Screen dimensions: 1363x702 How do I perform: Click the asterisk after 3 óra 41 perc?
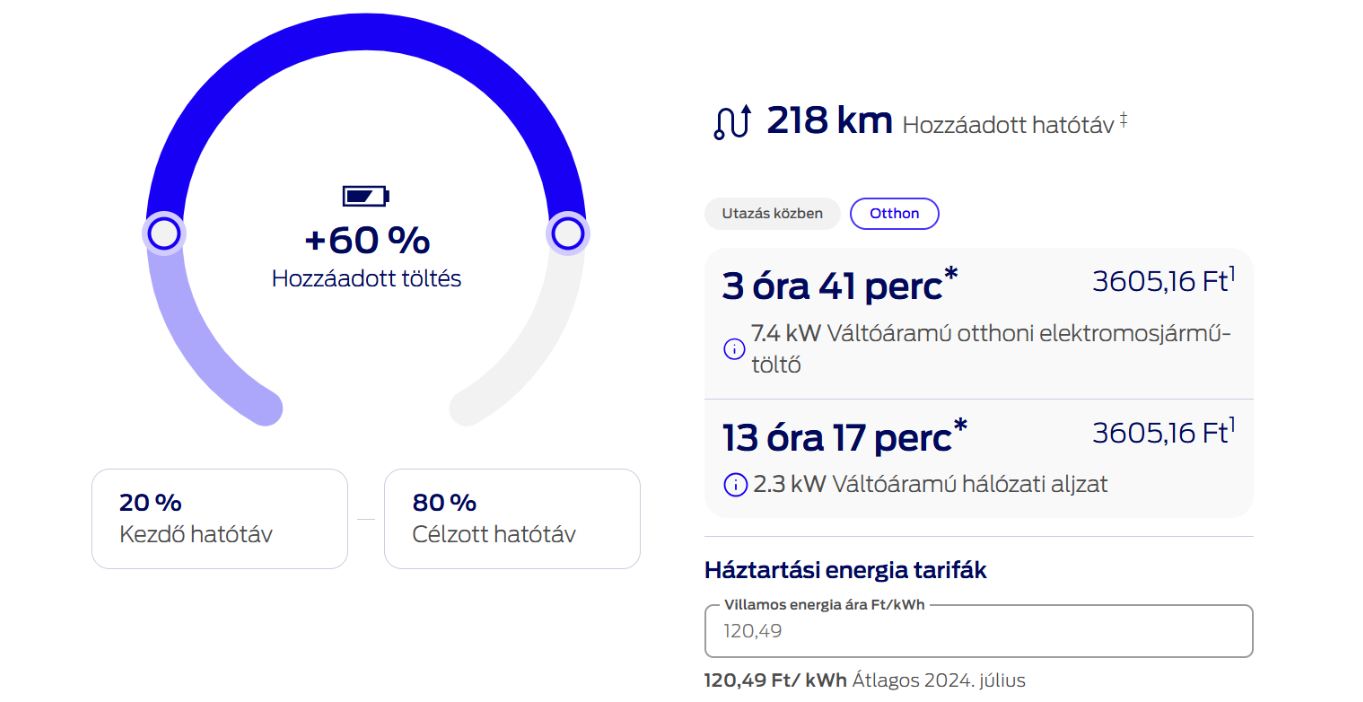pyautogui.click(x=951, y=275)
